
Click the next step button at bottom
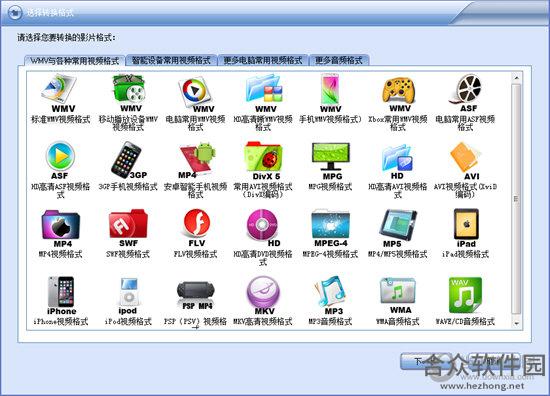pos(426,362)
